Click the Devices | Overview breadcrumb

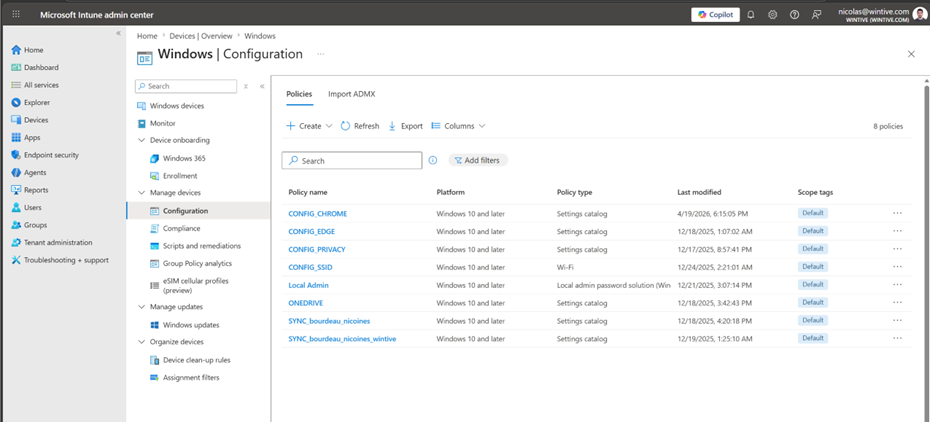click(x=201, y=36)
